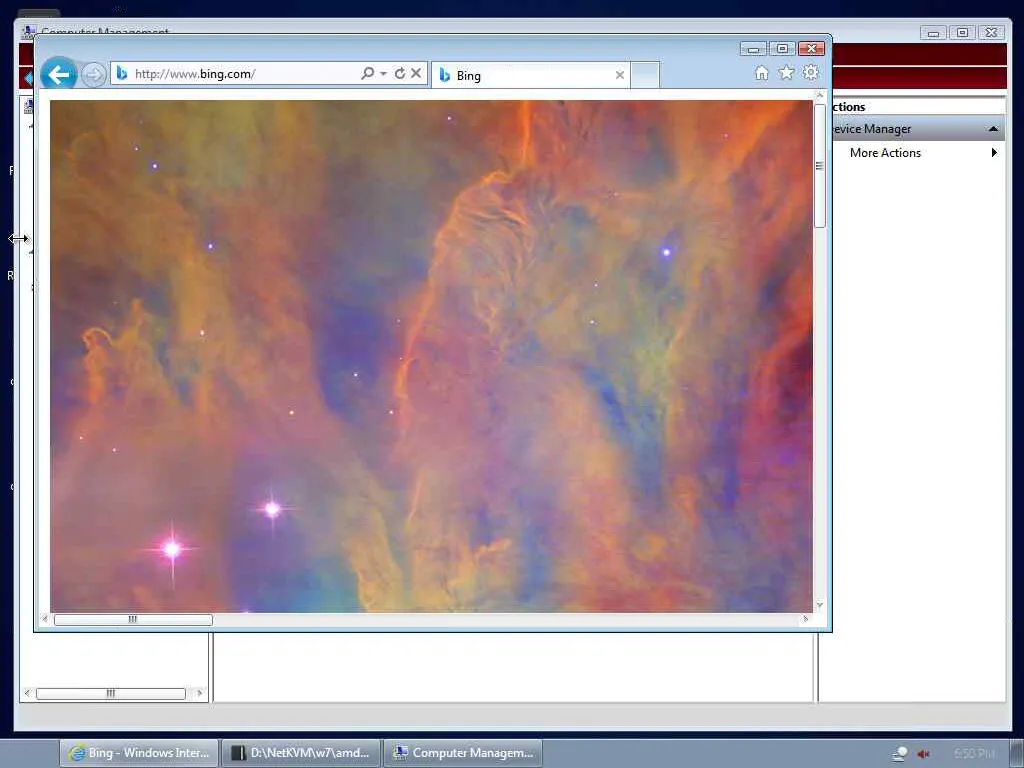Click the taskbar clock
Screen dimensions: 1024x768
point(974,754)
